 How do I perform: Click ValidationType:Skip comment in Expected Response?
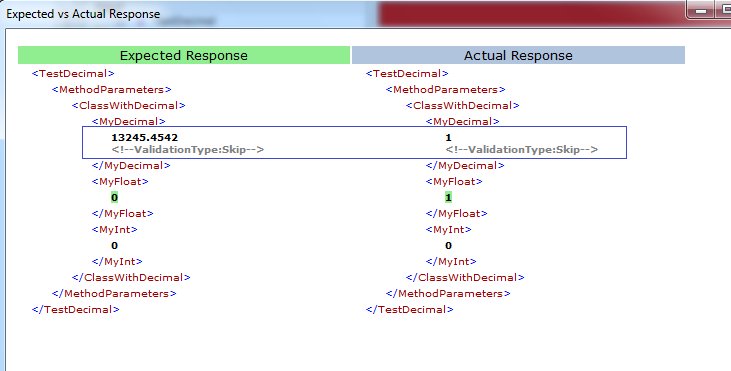coord(188,150)
